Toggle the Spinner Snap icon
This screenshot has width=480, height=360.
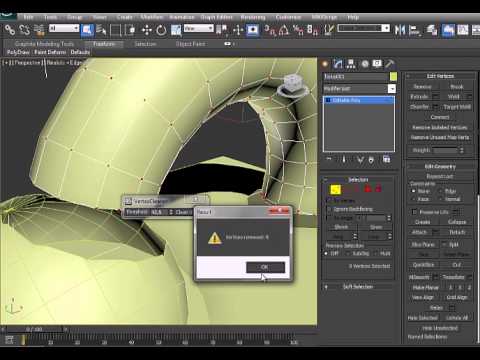pos(313,30)
